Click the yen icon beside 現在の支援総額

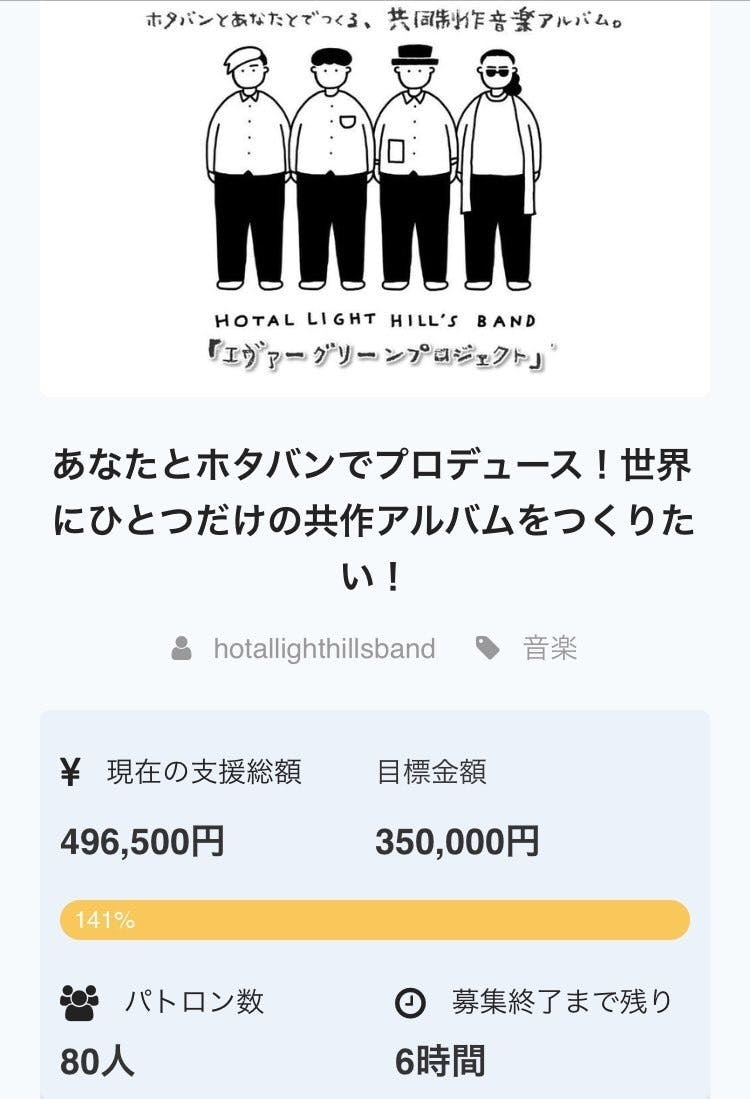click(x=71, y=772)
